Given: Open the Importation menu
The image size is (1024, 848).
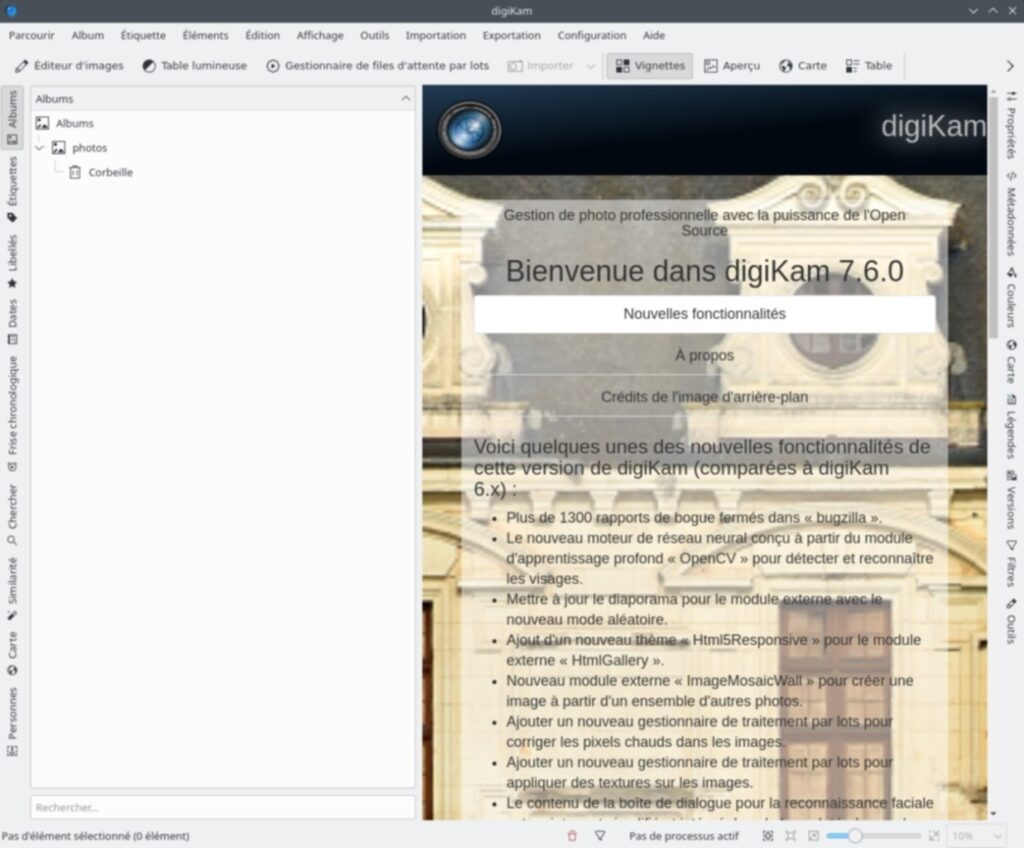Looking at the screenshot, I should click(x=436, y=35).
